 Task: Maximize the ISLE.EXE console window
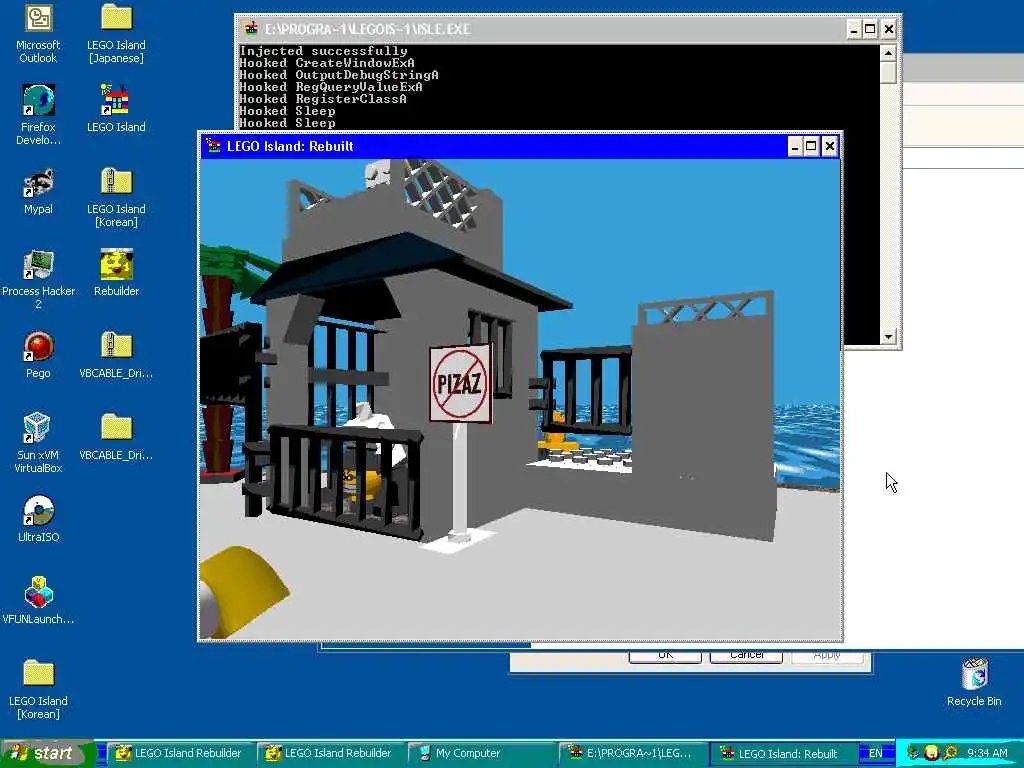click(x=870, y=29)
